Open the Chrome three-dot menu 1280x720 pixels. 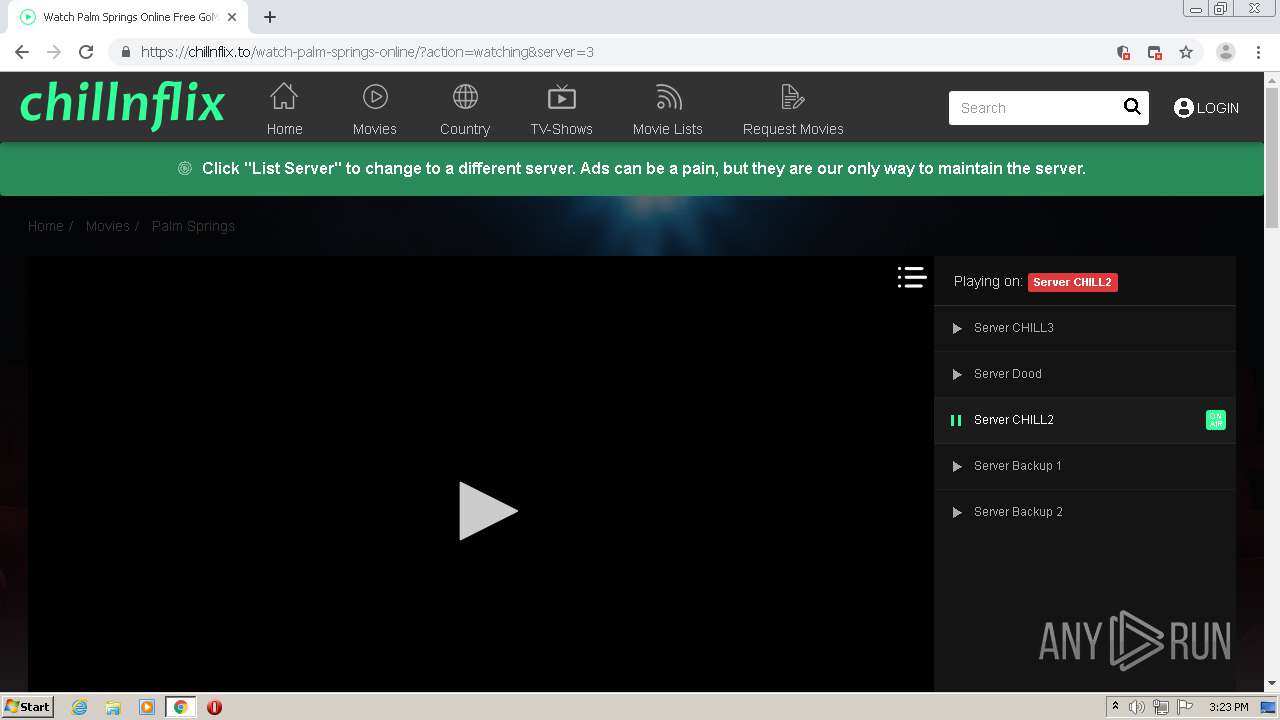[1258, 52]
